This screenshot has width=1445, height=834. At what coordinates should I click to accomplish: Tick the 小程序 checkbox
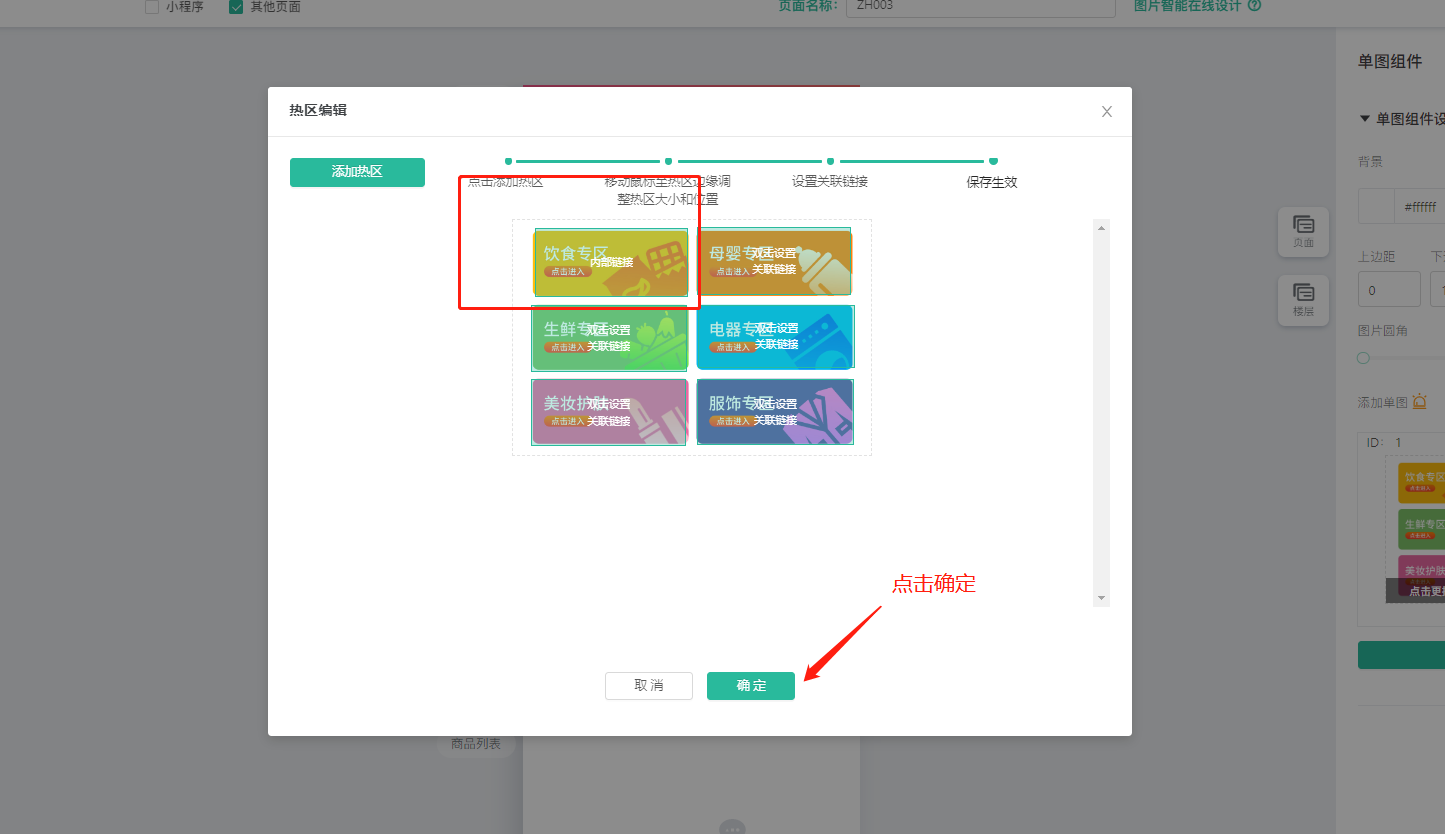pos(152,7)
